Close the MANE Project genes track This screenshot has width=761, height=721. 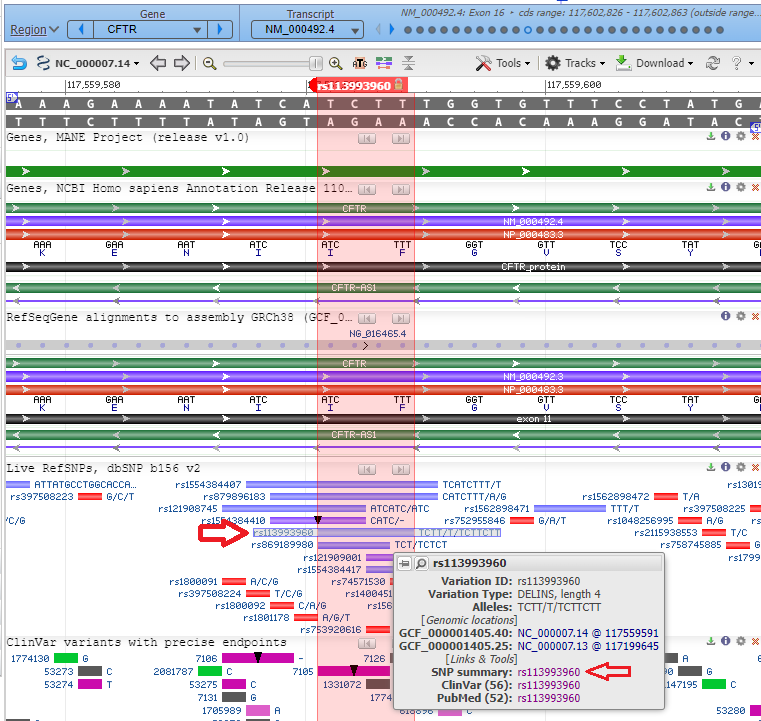click(x=755, y=137)
